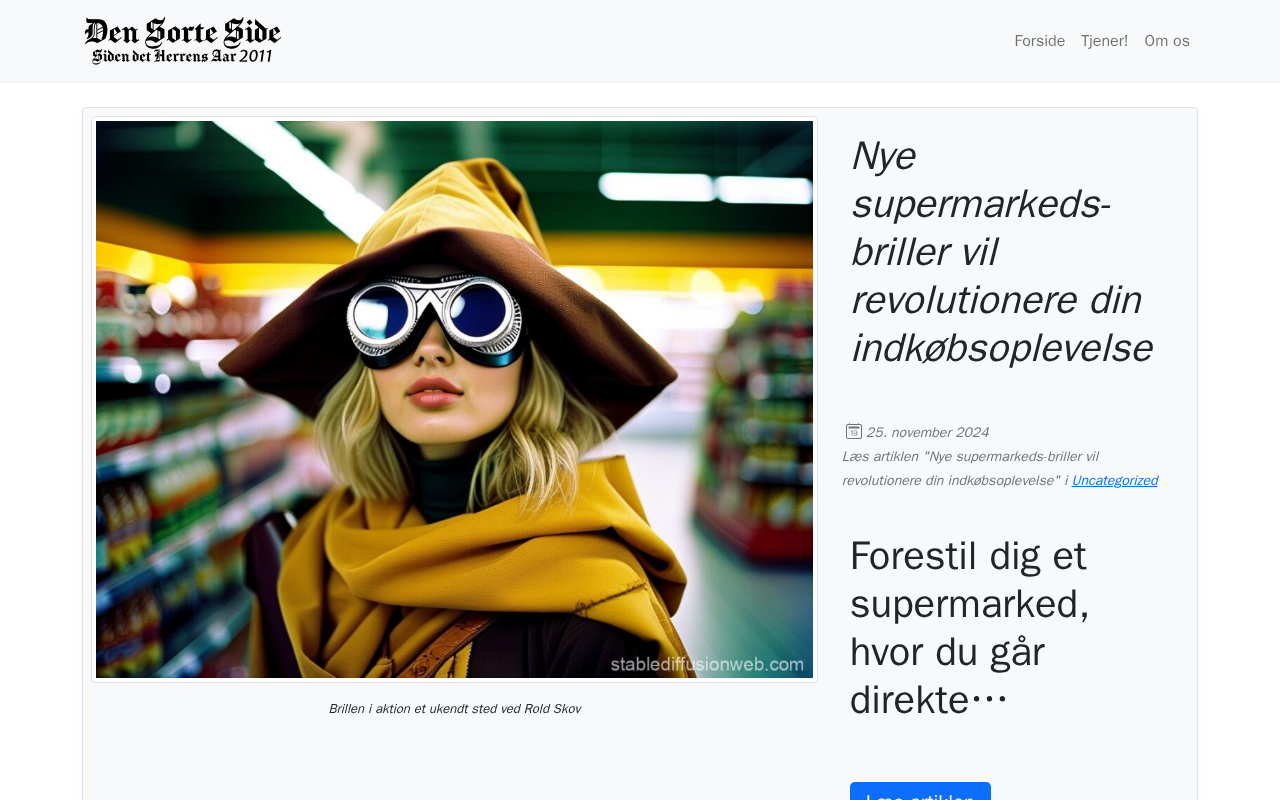The image size is (1280, 800).
Task: Click the Den Sorte Side logo
Action: click(183, 41)
